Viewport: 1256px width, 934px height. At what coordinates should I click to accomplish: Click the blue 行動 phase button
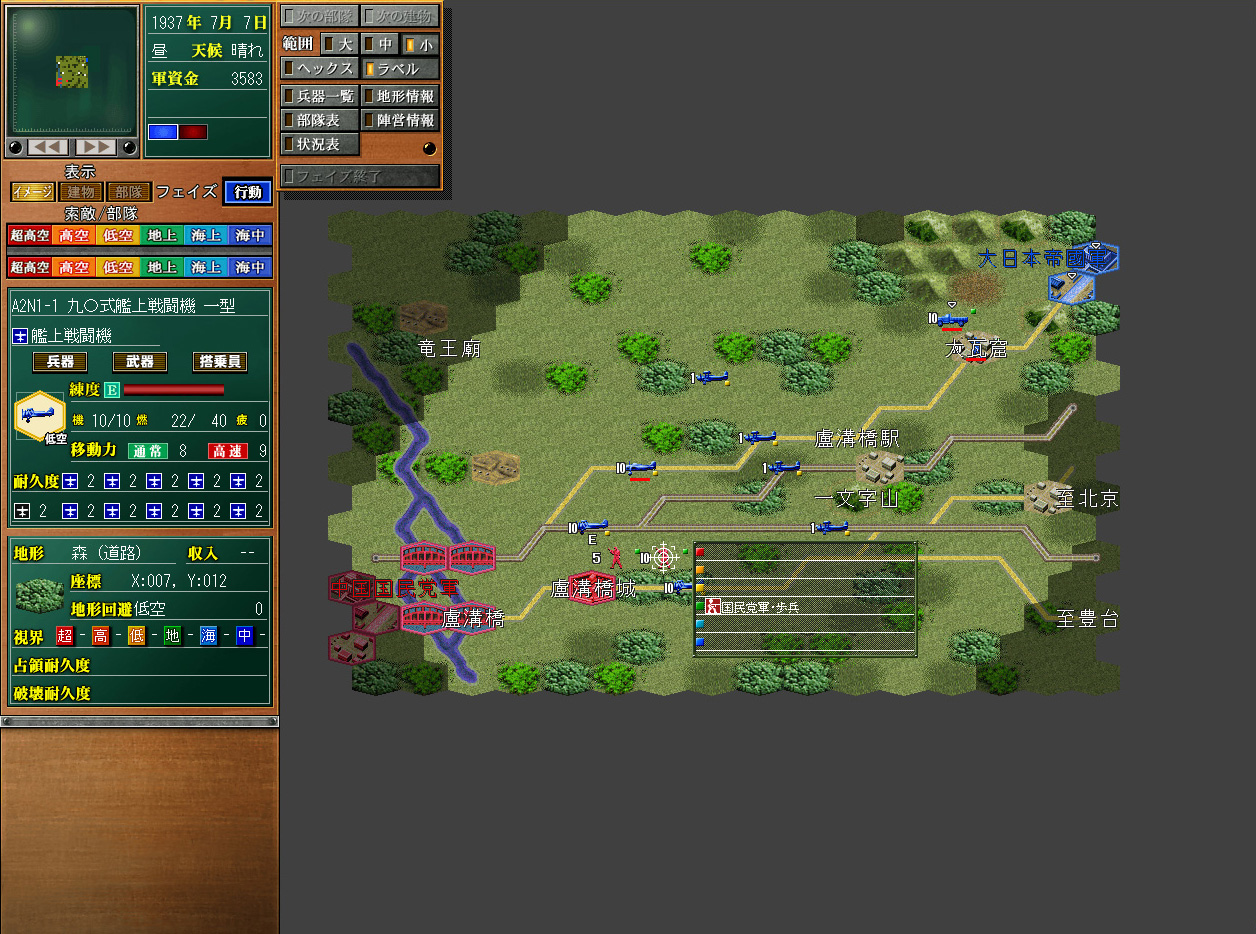(x=248, y=192)
